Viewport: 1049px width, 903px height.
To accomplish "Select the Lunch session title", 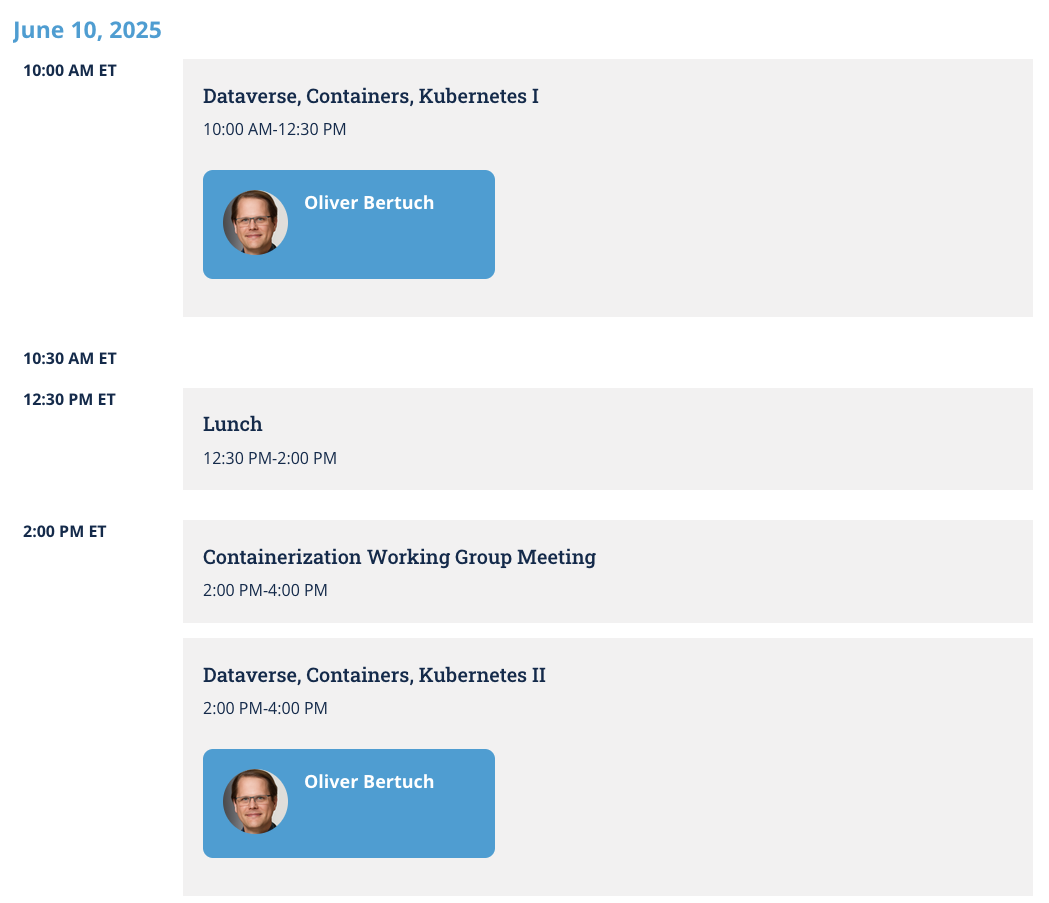I will point(232,424).
